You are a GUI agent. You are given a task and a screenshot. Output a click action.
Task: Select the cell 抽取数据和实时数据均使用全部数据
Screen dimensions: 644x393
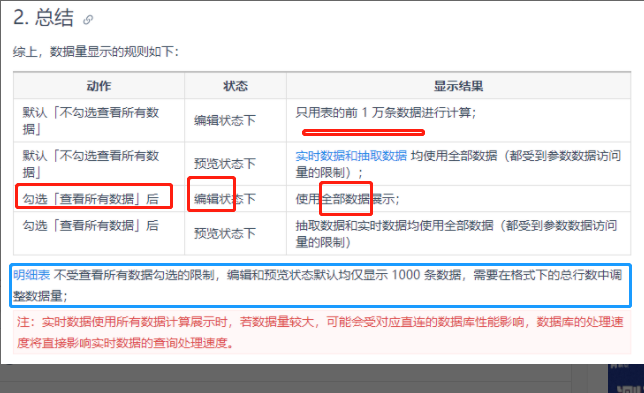point(458,234)
